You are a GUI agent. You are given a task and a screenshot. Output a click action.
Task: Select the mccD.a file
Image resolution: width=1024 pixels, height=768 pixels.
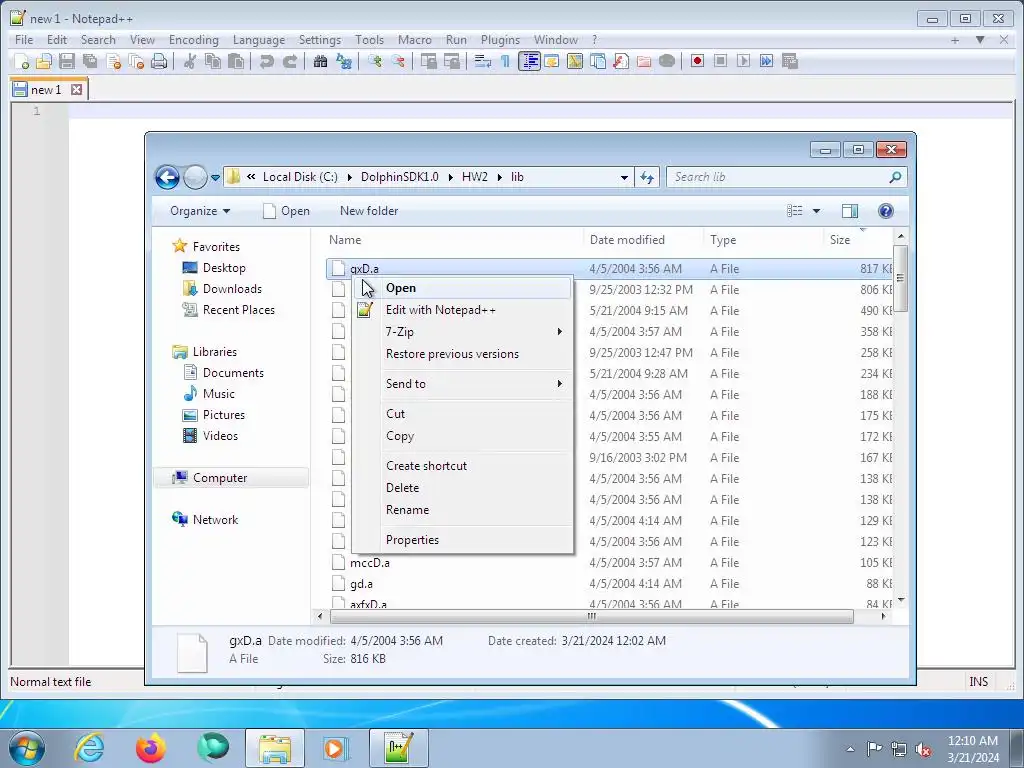[370, 563]
